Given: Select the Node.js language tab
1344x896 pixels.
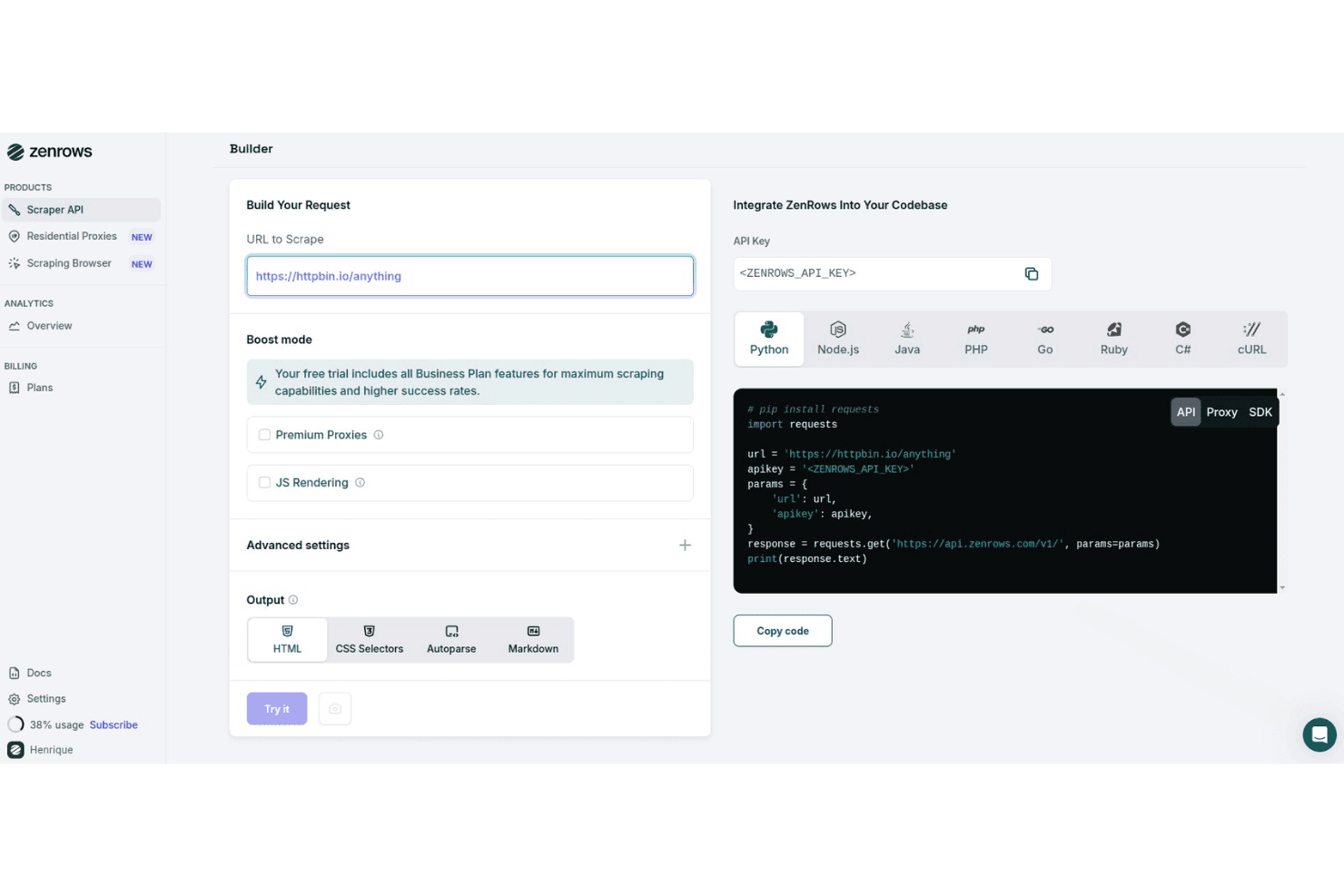Looking at the screenshot, I should (838, 340).
